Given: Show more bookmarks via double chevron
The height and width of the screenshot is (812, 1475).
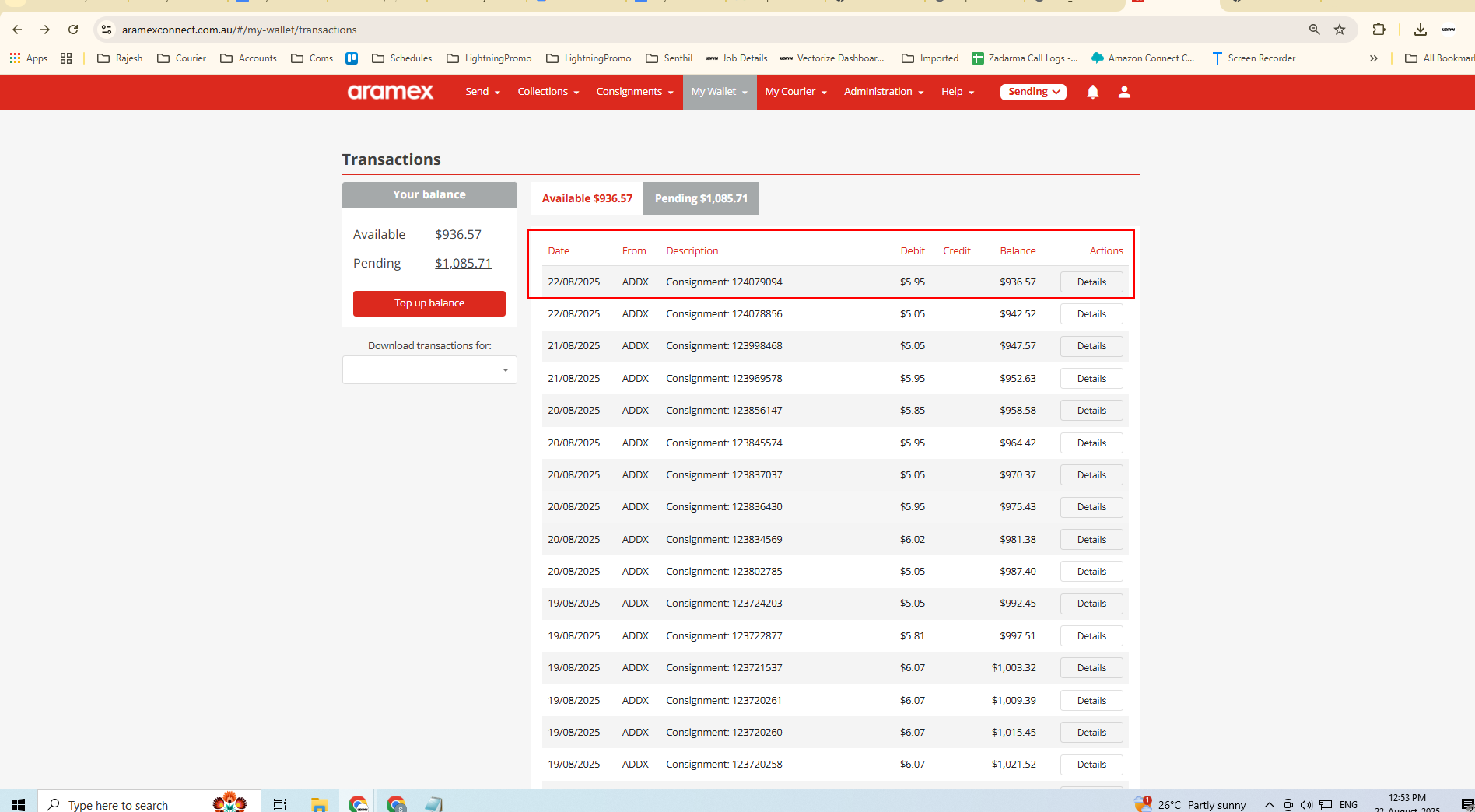Looking at the screenshot, I should click(1374, 58).
